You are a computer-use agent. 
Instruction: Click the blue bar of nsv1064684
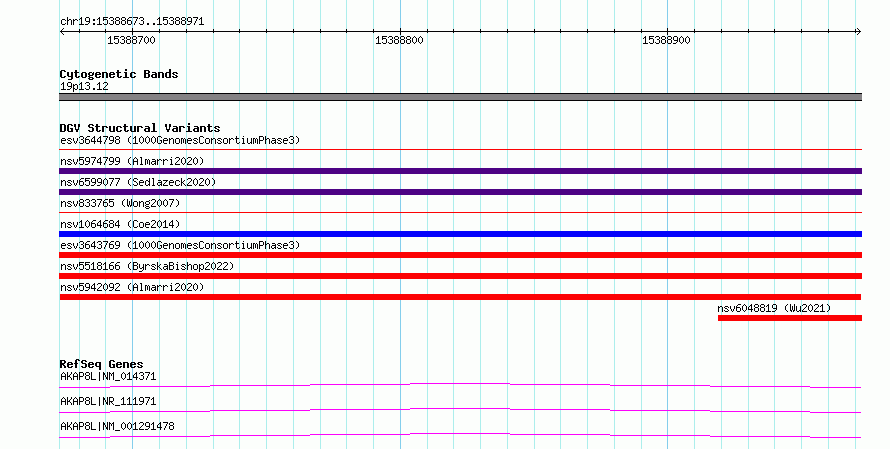460,234
